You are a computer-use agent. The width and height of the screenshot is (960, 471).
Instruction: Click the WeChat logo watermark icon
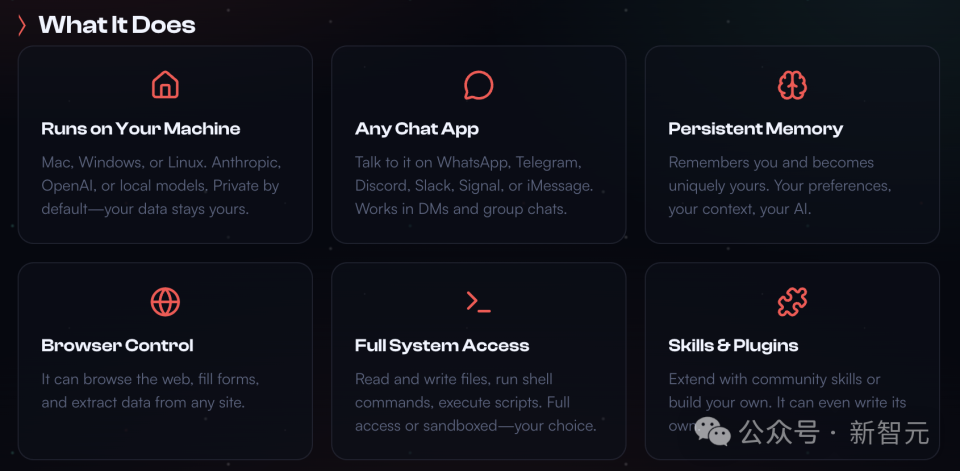click(x=713, y=432)
